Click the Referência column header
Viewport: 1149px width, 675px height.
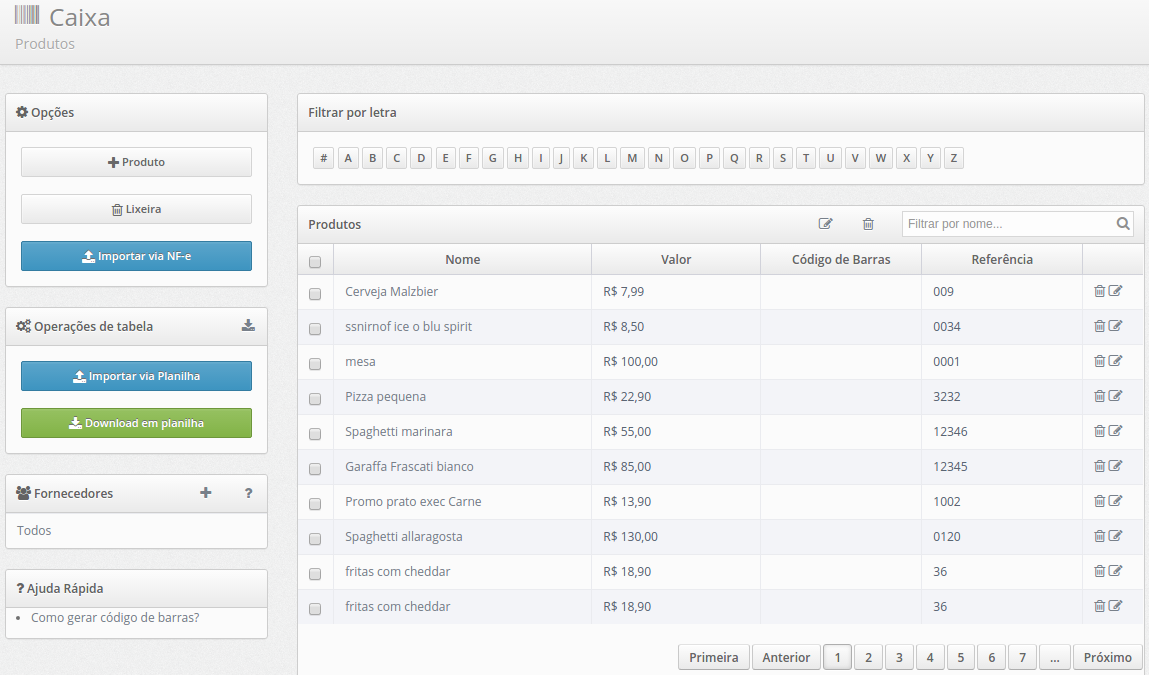point(1002,259)
